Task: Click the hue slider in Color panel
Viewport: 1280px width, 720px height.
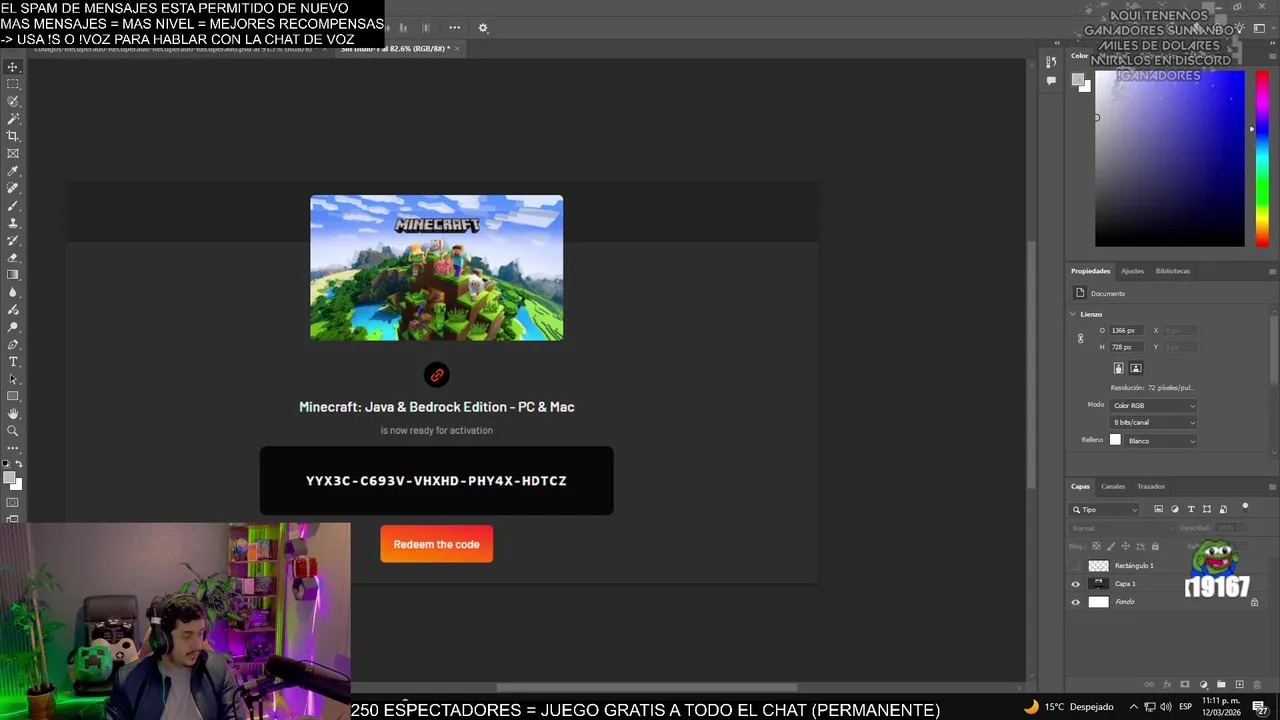Action: click(x=1262, y=158)
